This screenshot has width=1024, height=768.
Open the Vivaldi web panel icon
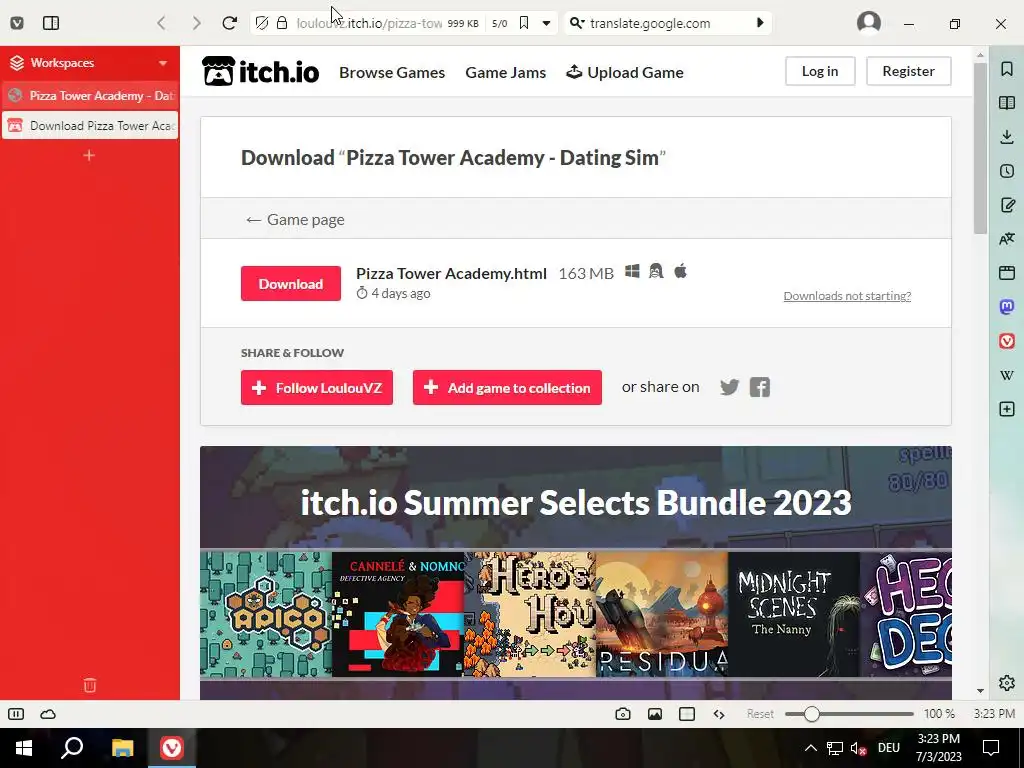1006,341
